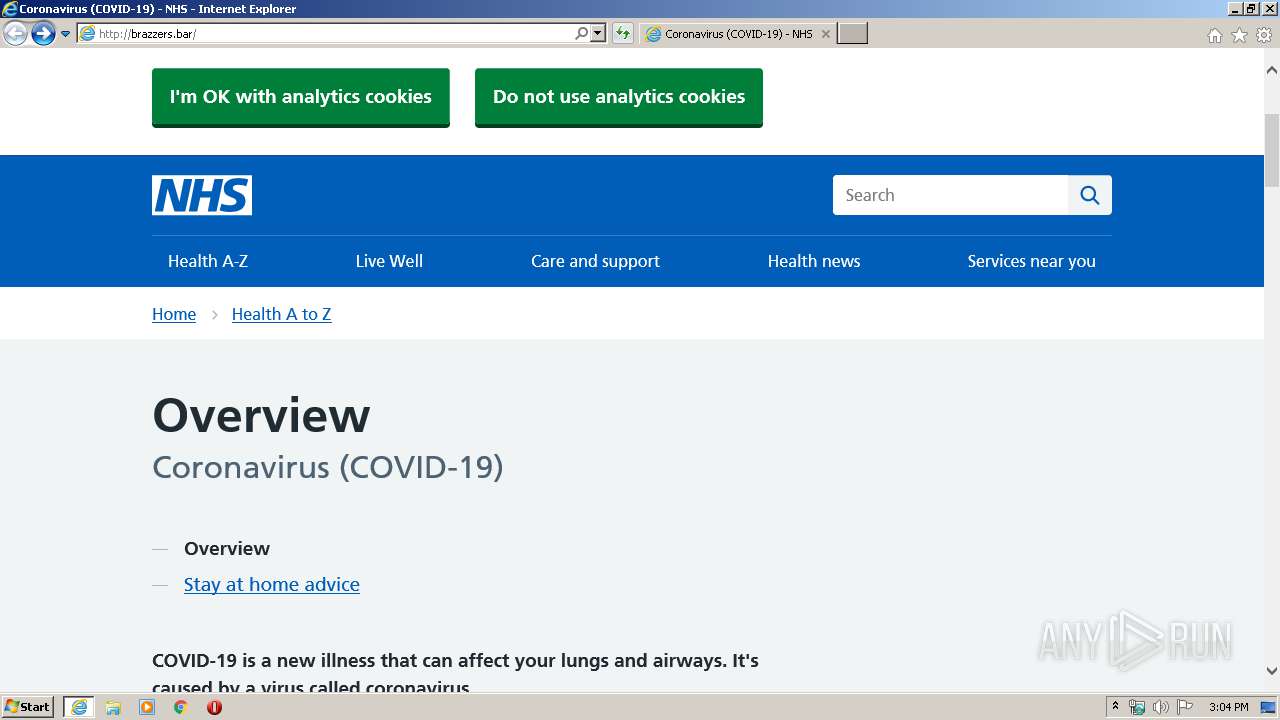
Task: Open the recent pages dropdown arrow
Action: 66,34
